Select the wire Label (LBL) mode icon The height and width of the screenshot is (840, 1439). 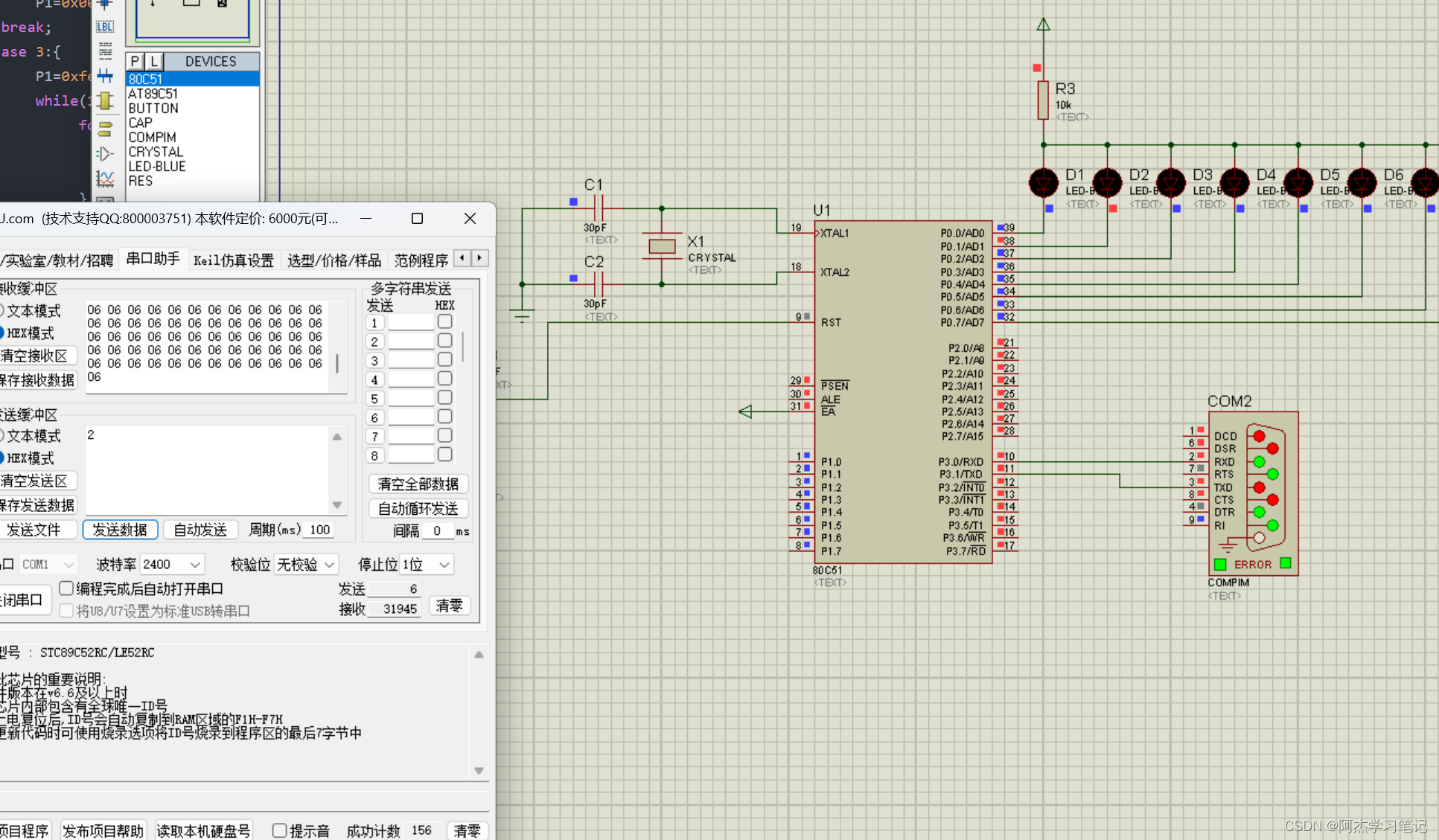pos(105,27)
